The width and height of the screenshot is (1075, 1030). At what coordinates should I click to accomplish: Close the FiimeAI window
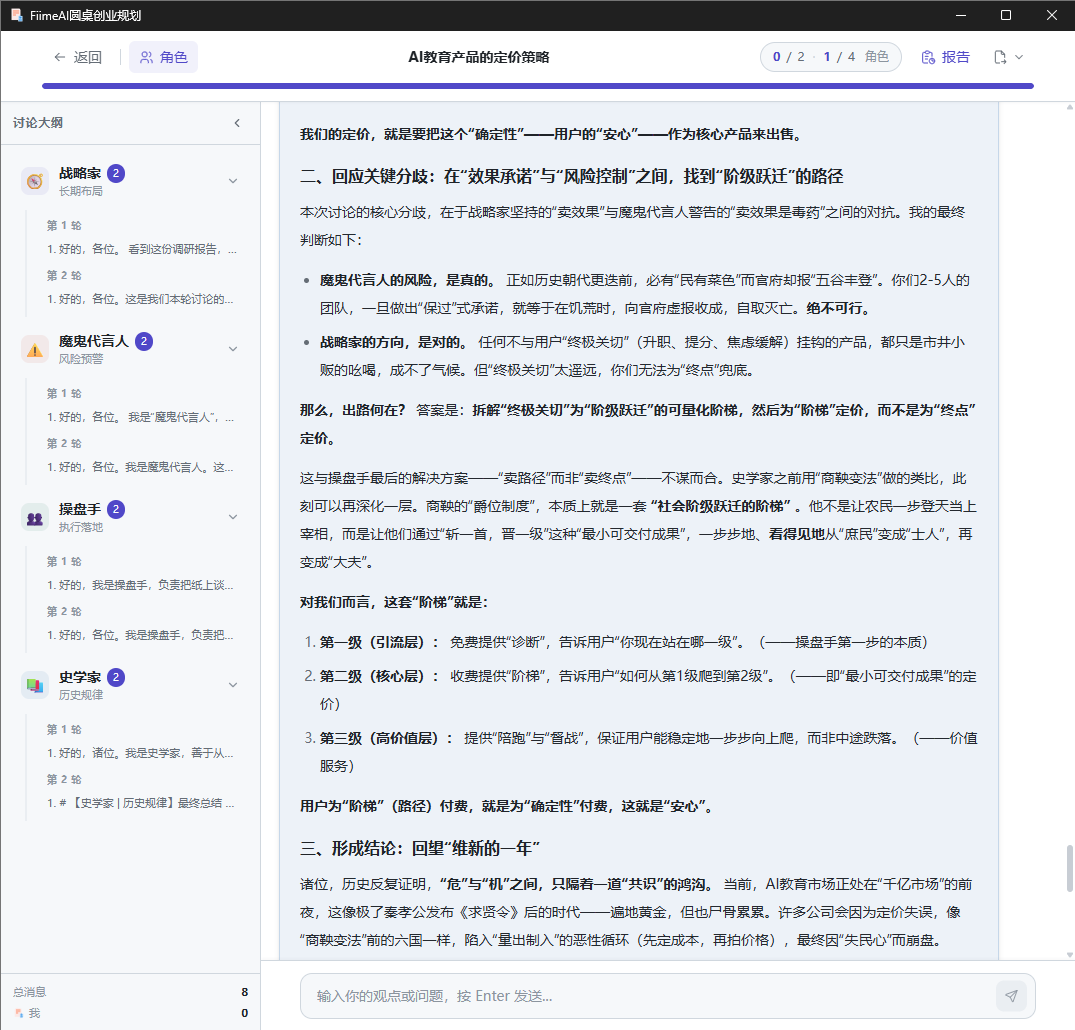click(x=1052, y=15)
